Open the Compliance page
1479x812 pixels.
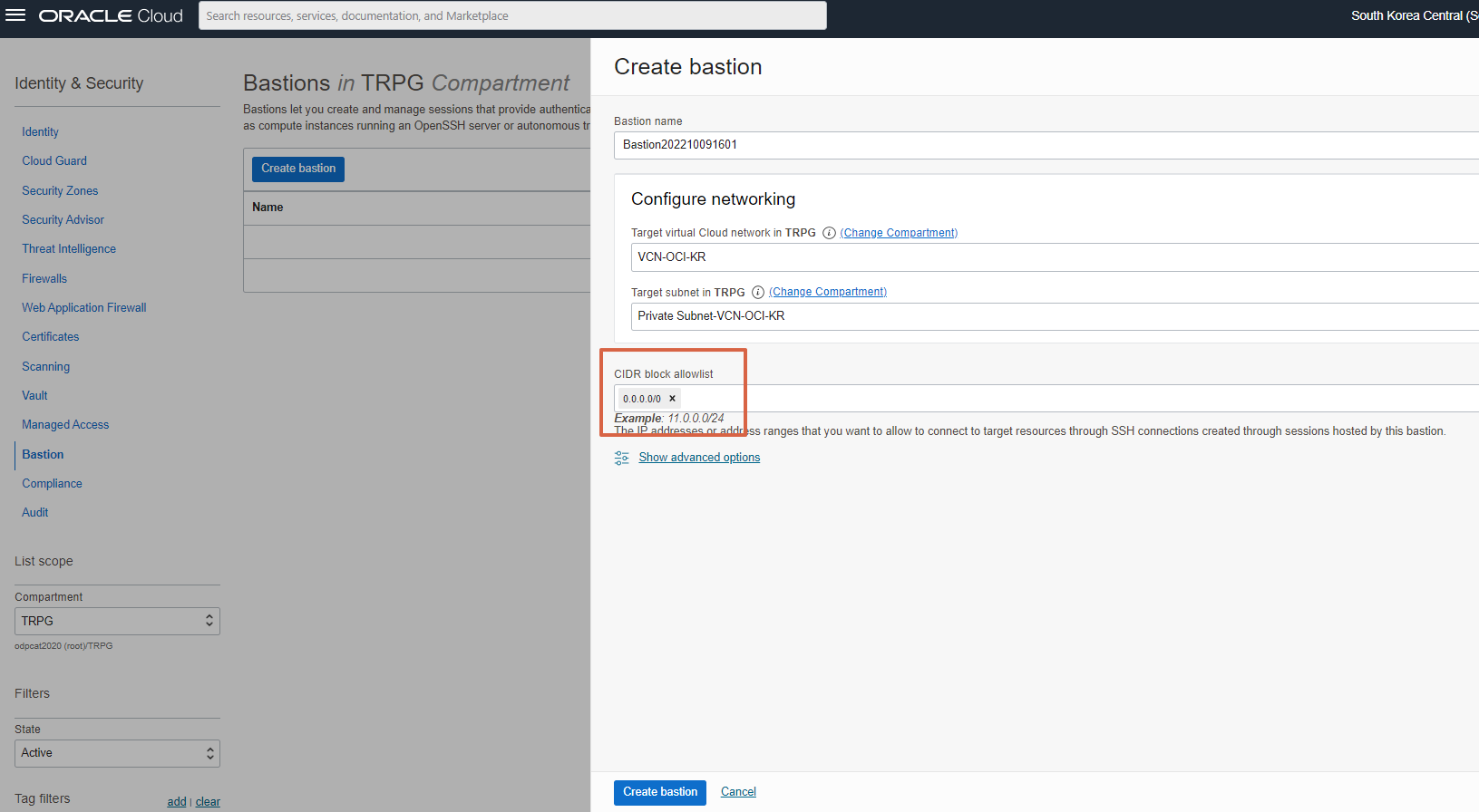[x=52, y=483]
